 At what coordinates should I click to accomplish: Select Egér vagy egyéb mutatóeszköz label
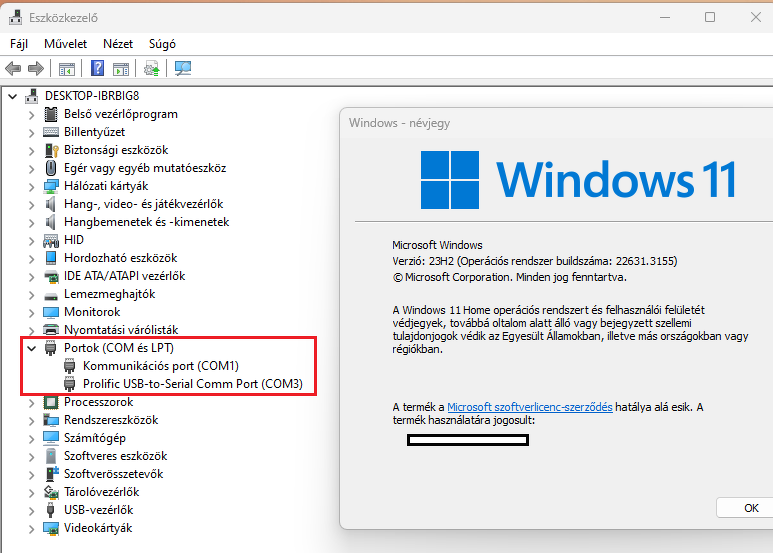coord(145,168)
